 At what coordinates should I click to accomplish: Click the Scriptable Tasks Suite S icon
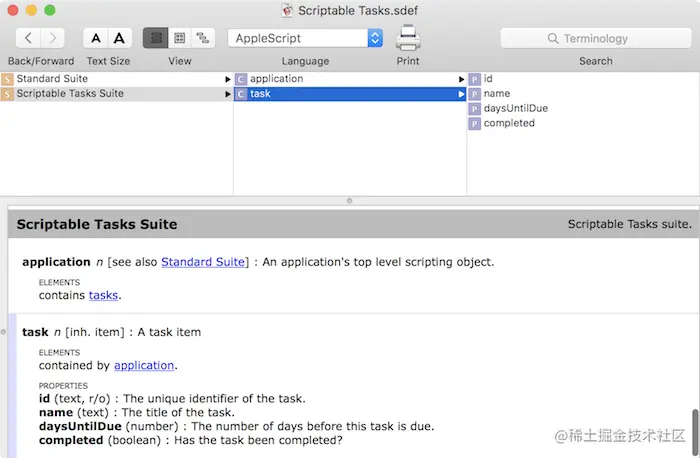click(7, 94)
